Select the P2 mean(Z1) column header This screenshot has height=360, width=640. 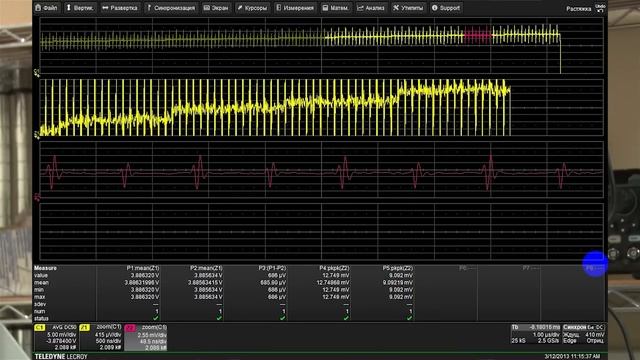pyautogui.click(x=206, y=268)
